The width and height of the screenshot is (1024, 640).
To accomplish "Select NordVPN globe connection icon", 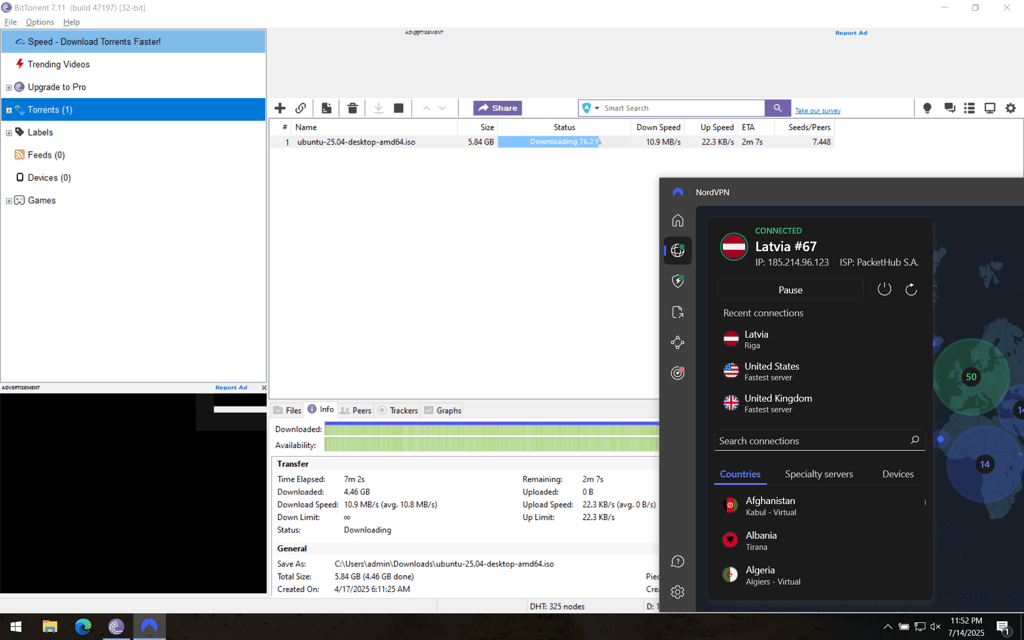I will 678,250.
